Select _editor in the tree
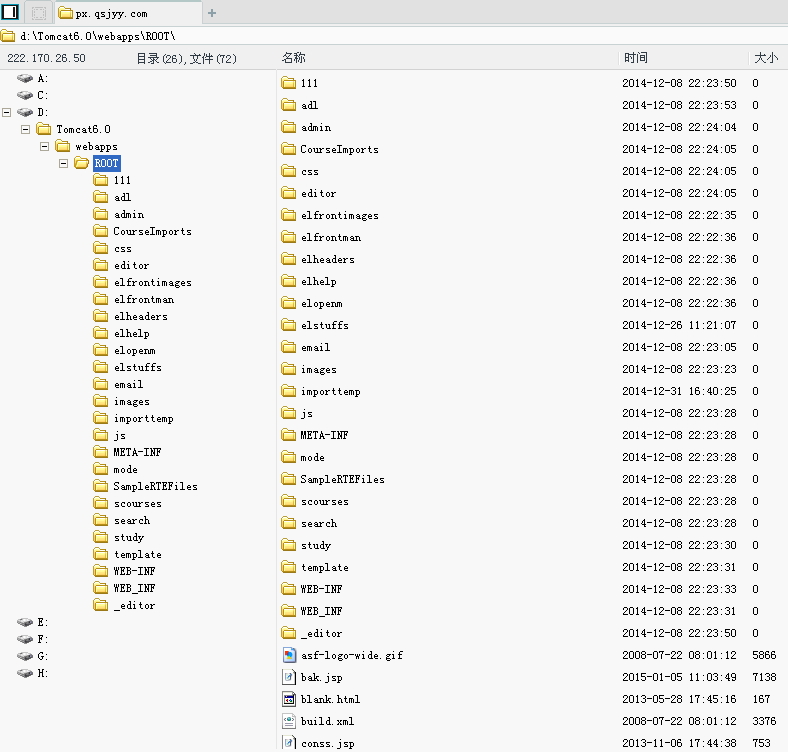788x752 pixels. point(134,605)
